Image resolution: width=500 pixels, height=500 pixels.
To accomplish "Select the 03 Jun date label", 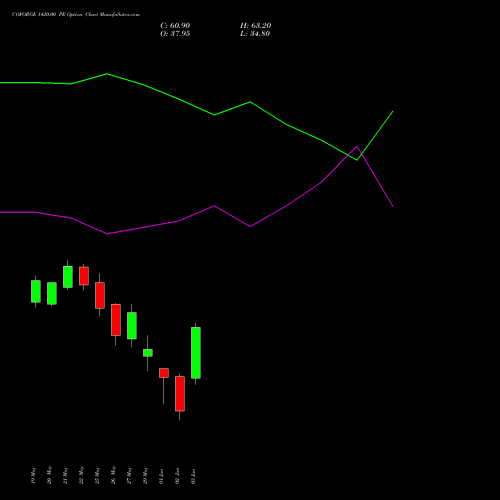I will [193, 476].
